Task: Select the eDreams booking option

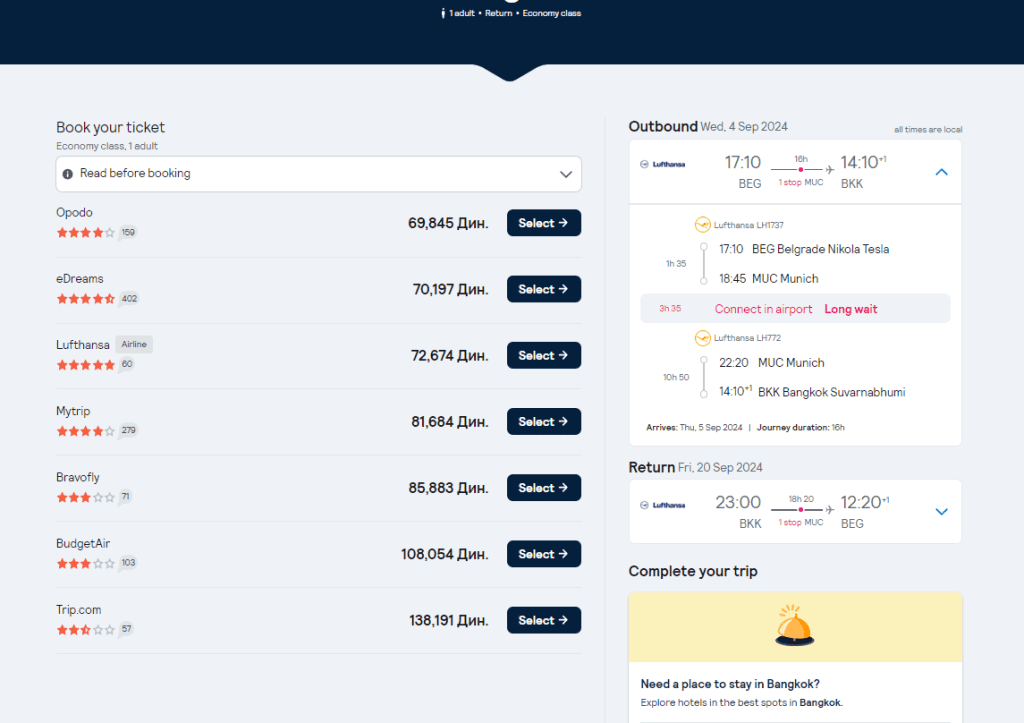Action: (x=543, y=289)
